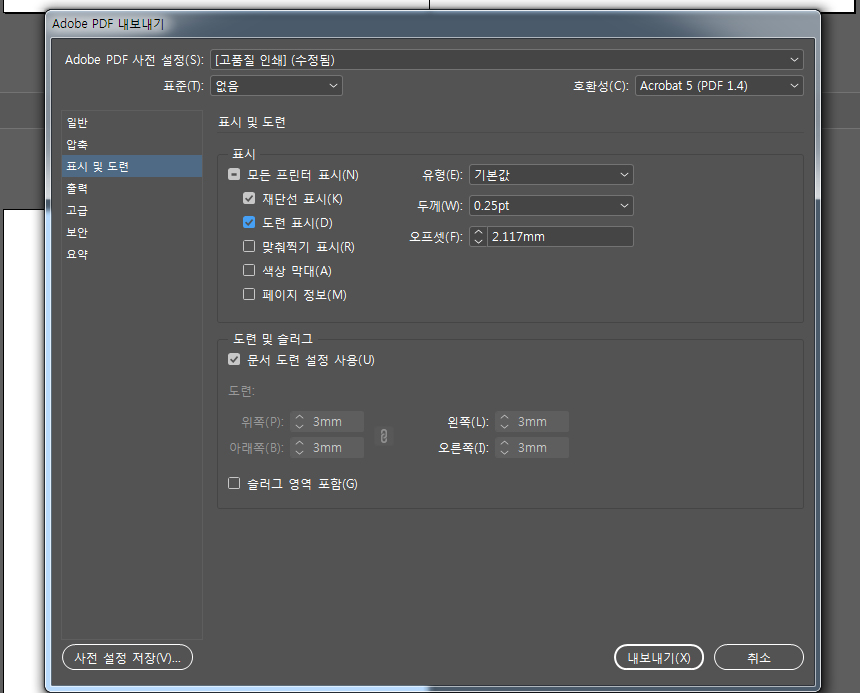The image size is (860, 693).
Task: Select 보안 in the category list
Action: [x=132, y=232]
